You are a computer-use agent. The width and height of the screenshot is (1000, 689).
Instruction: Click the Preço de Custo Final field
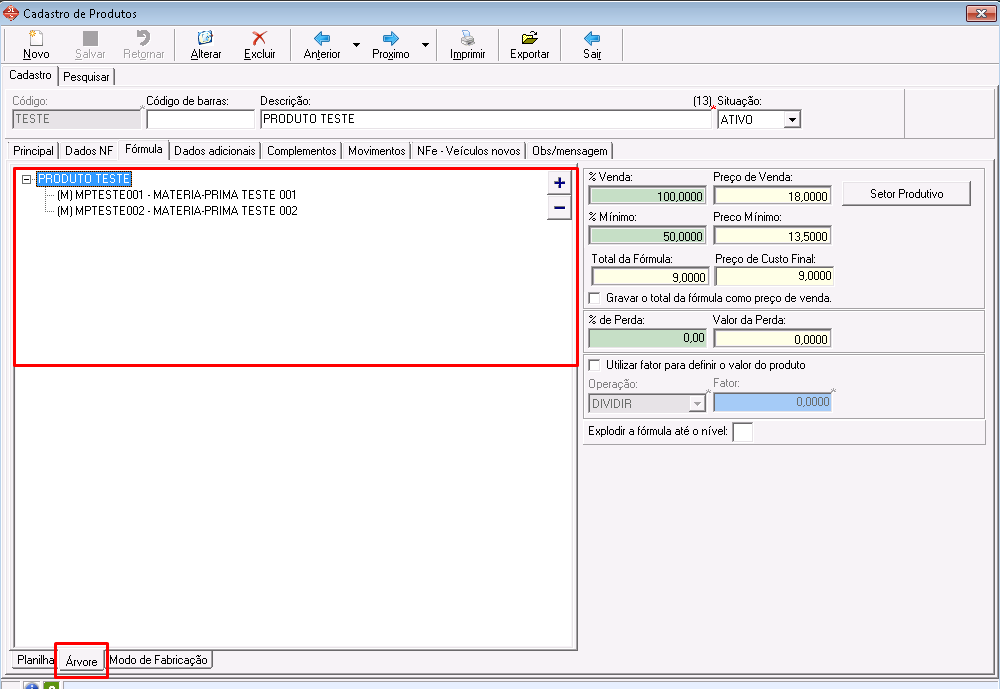point(774,276)
